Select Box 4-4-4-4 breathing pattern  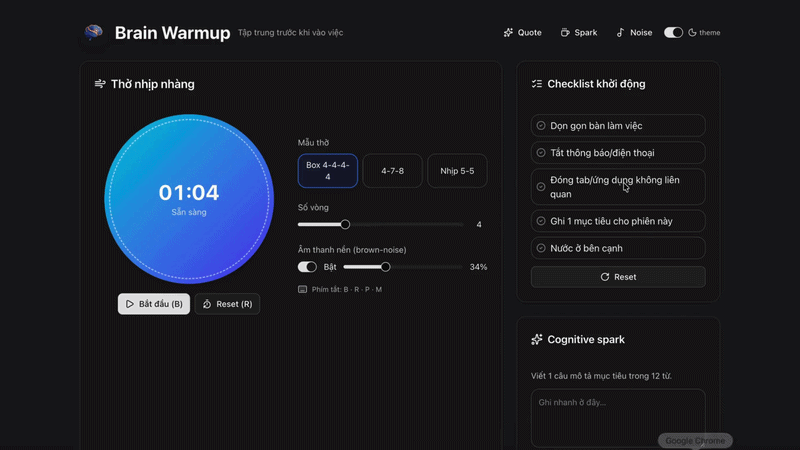[328, 171]
